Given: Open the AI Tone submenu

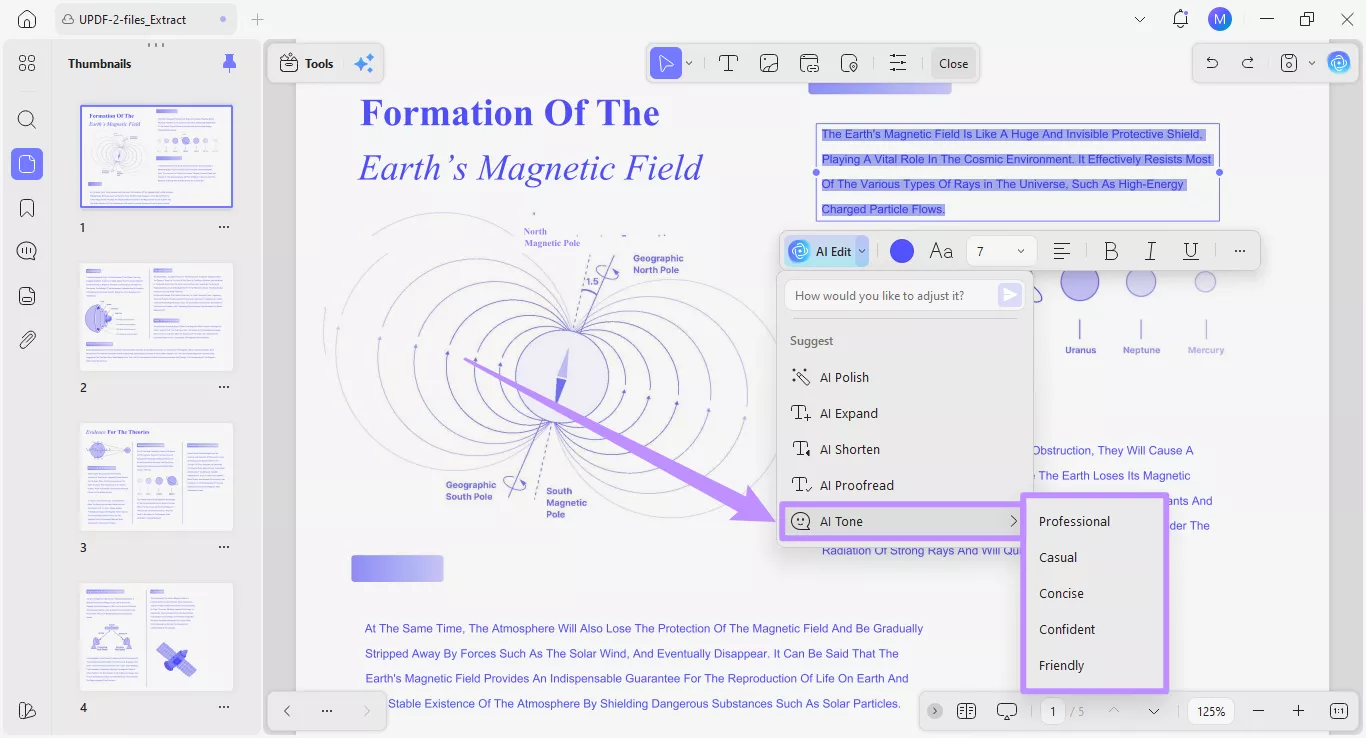Looking at the screenshot, I should tap(905, 521).
